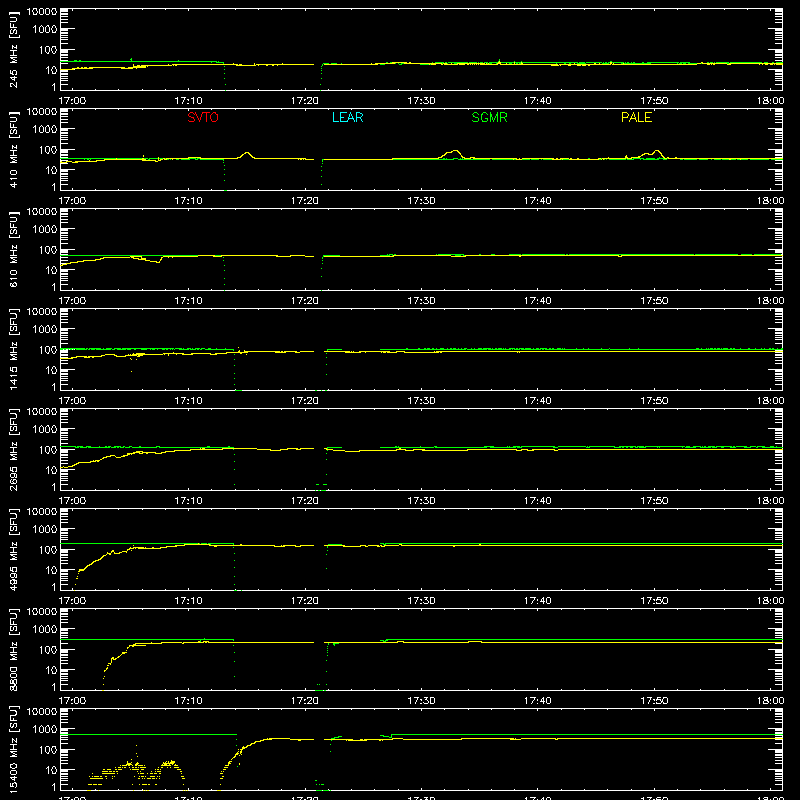Click the 100 tick label on the 2695 MHz panel

pyautogui.click(x=48, y=449)
